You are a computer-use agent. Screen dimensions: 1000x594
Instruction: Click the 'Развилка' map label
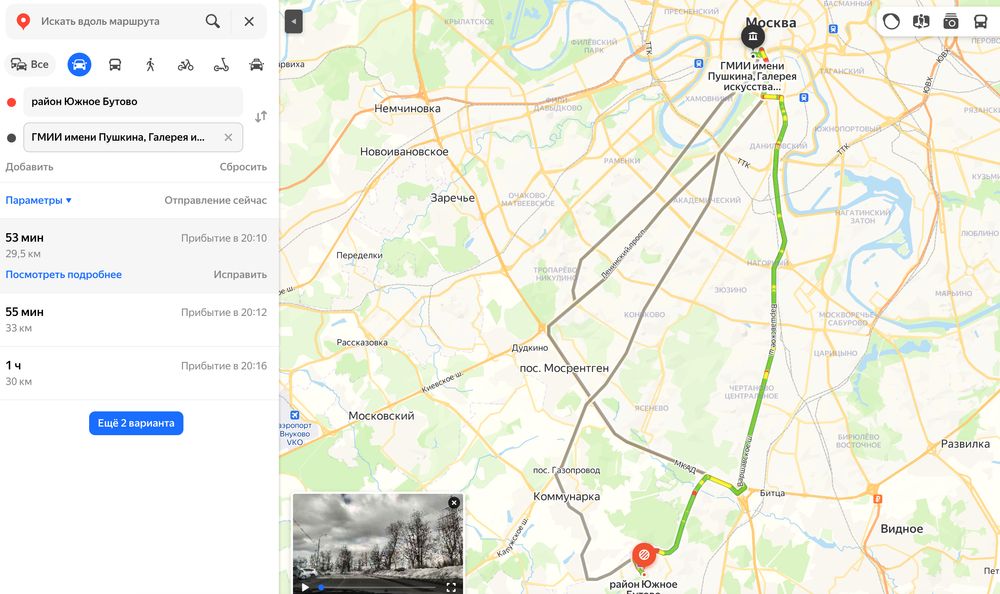coord(965,444)
